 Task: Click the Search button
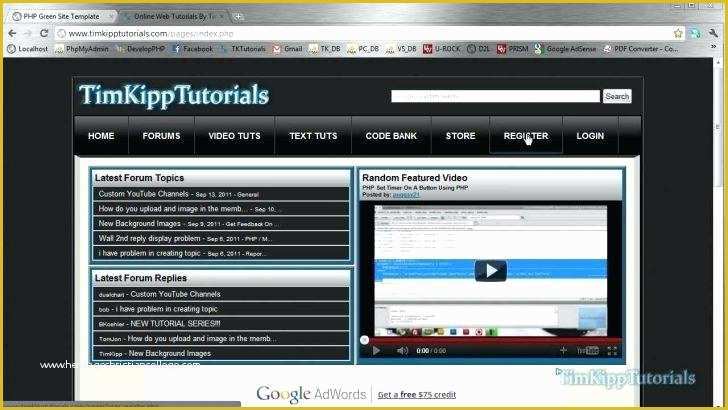point(617,96)
